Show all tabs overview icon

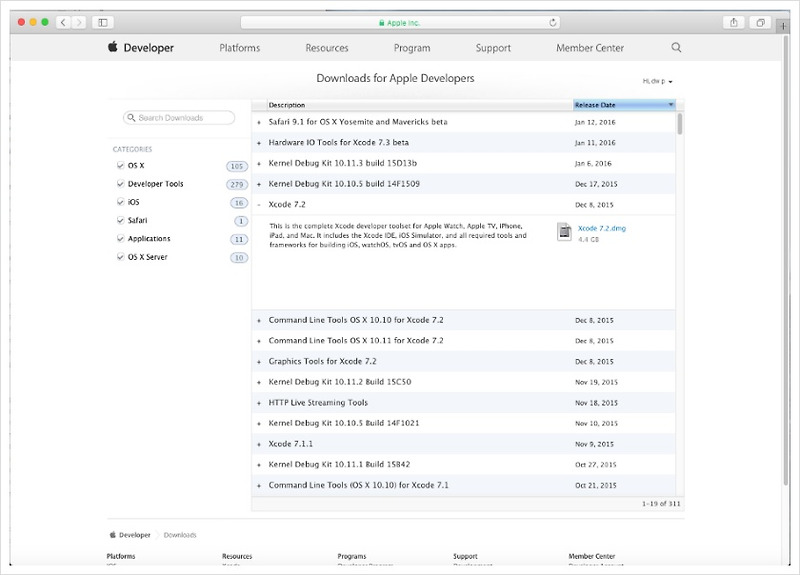click(x=760, y=22)
